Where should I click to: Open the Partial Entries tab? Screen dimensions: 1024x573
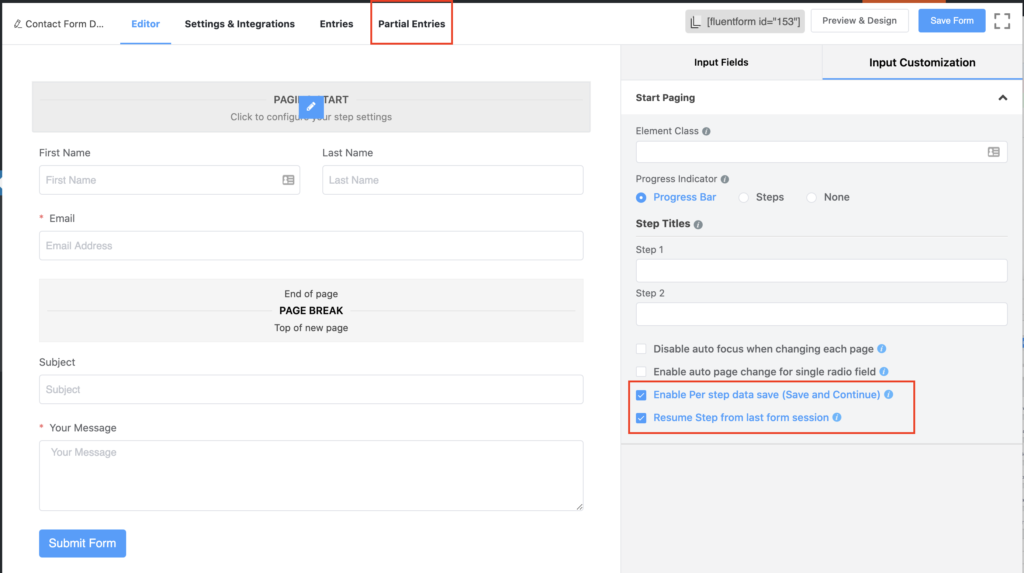coord(411,24)
